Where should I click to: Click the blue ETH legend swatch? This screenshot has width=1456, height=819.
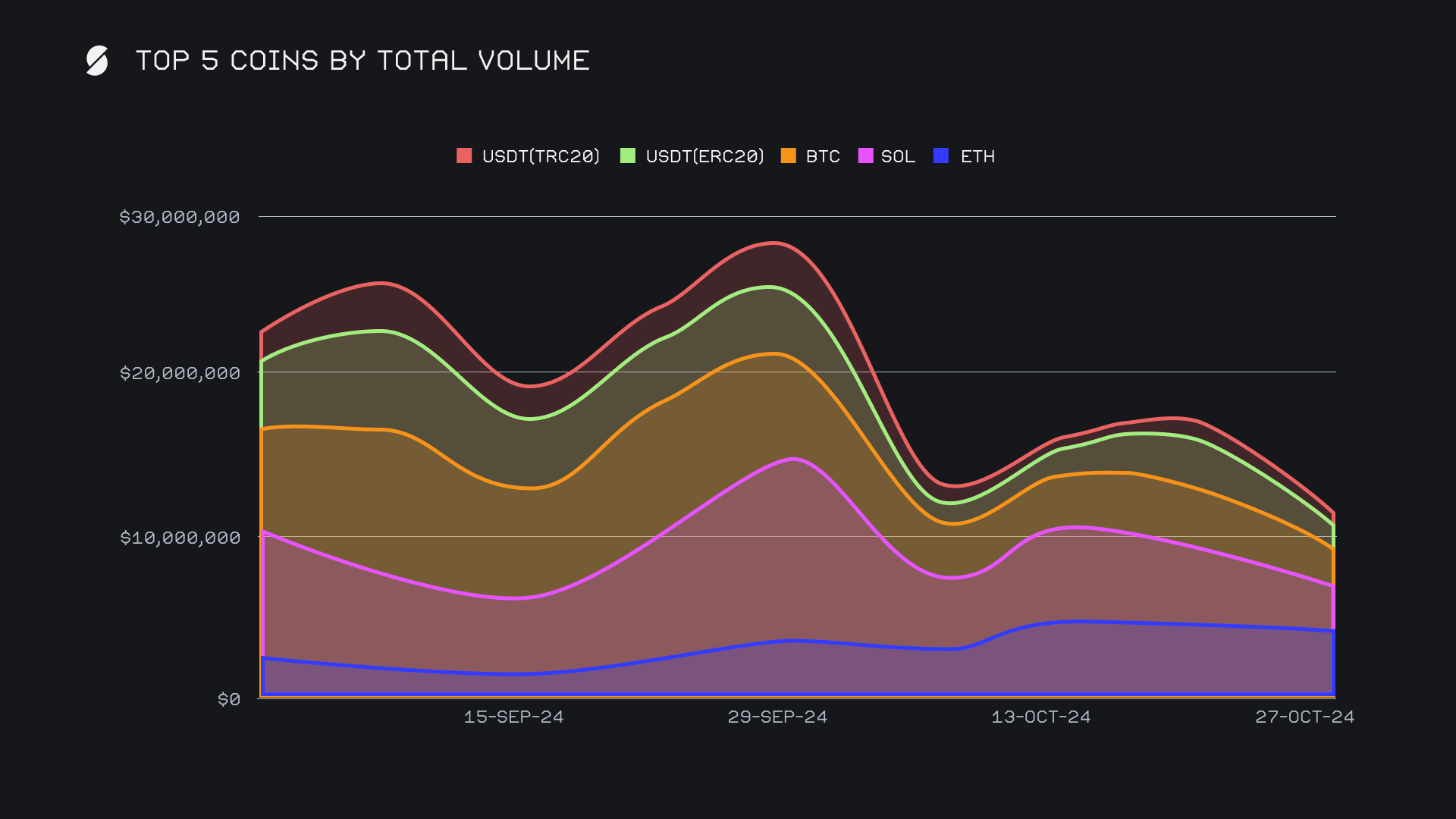point(941,155)
